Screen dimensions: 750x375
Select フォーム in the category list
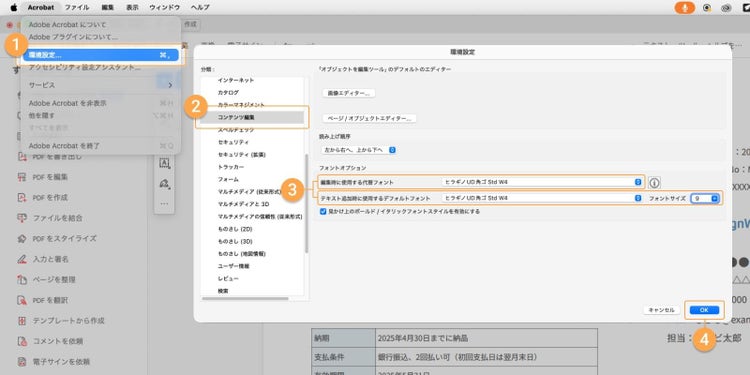click(x=228, y=179)
